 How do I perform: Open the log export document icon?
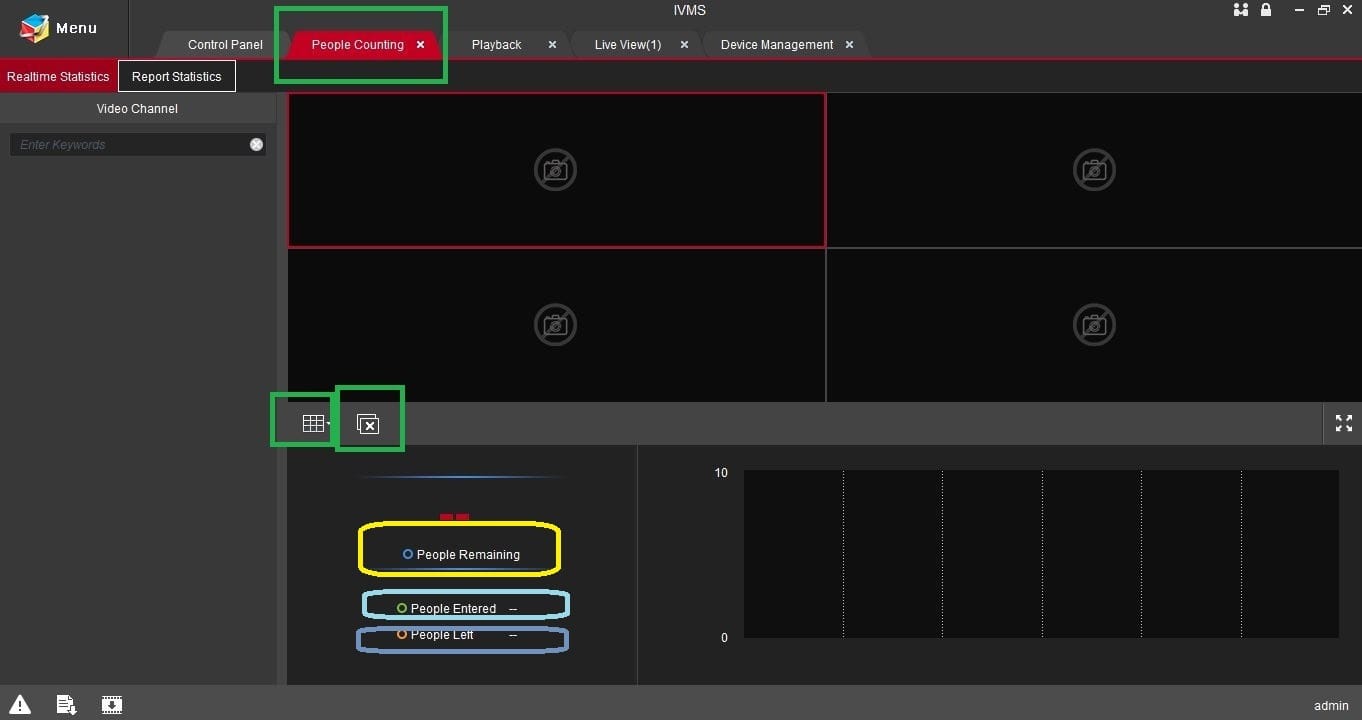65,704
